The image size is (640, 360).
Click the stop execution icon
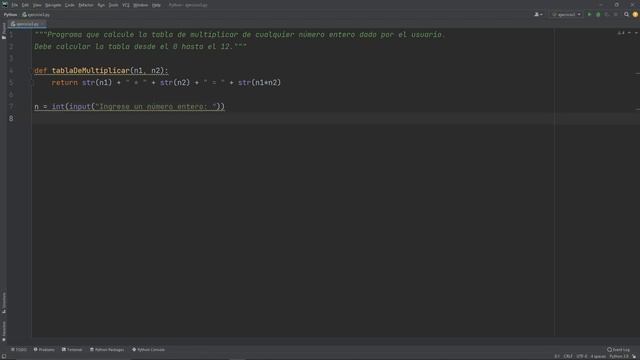(616, 15)
